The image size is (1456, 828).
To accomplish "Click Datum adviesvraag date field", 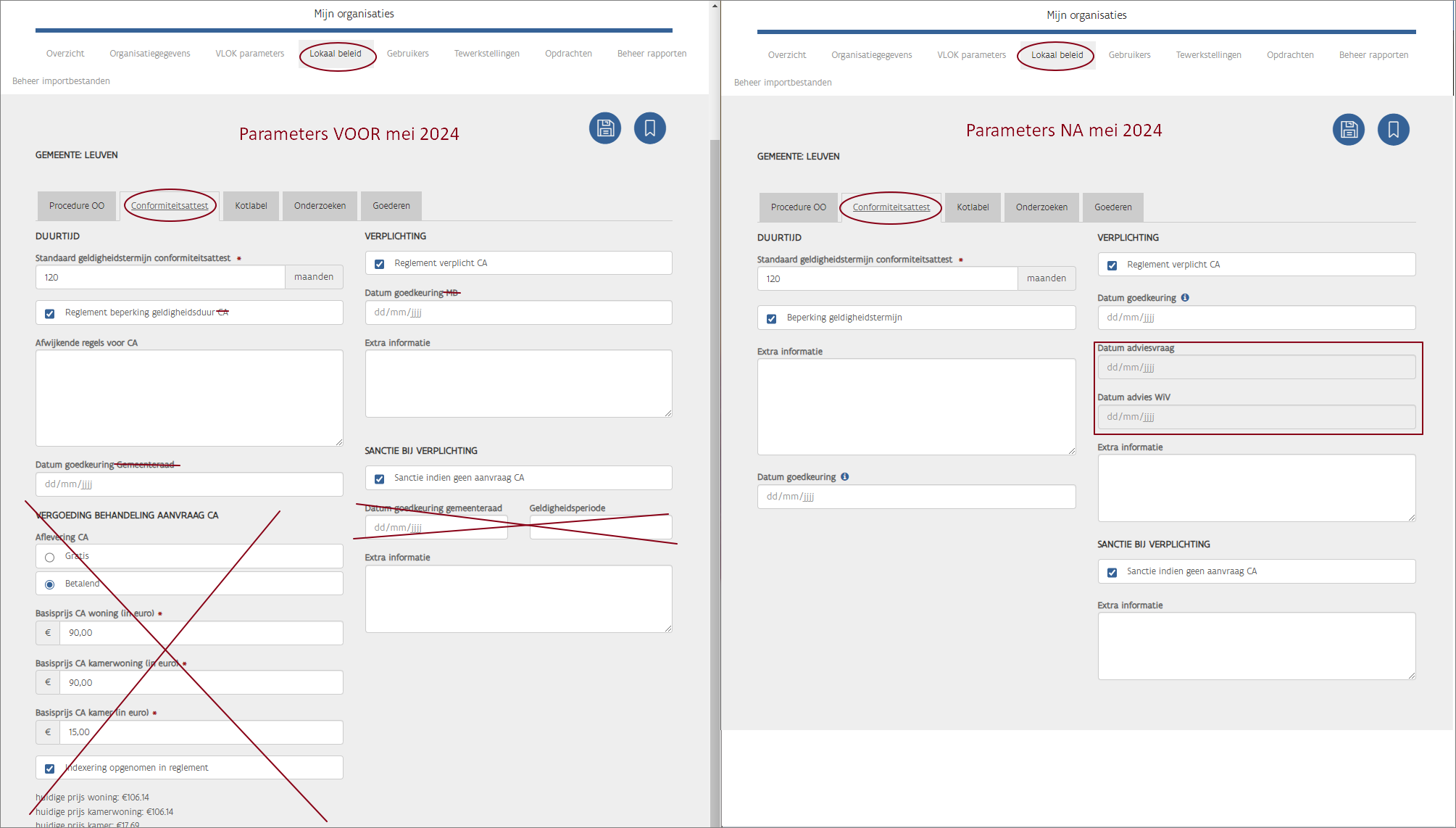I will 1256,368.
